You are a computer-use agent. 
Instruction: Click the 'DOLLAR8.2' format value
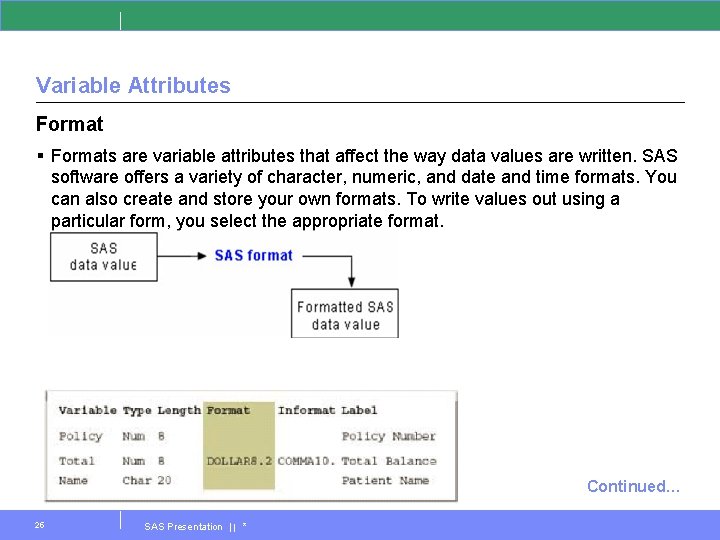pyautogui.click(x=239, y=461)
